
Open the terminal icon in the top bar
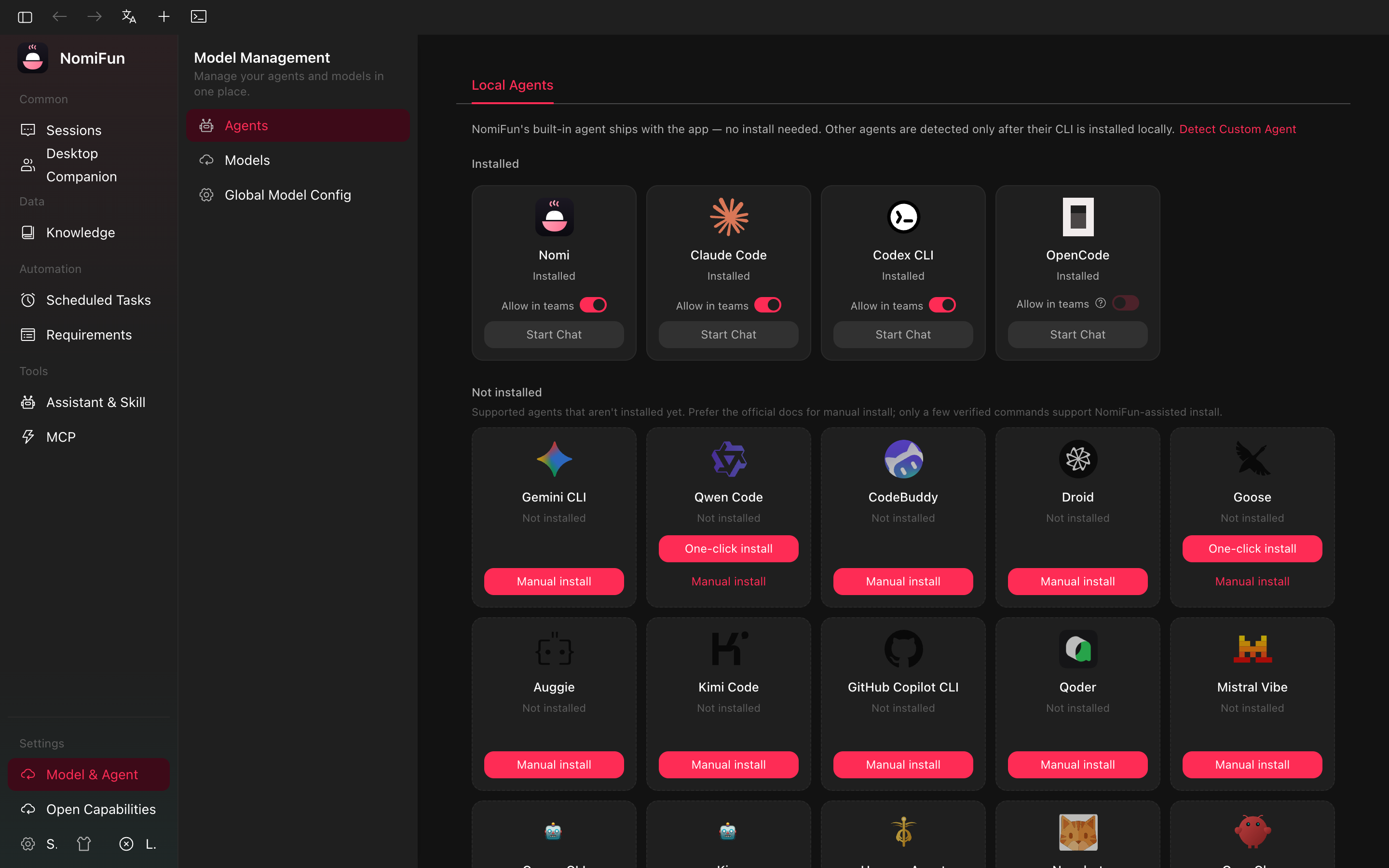199,17
